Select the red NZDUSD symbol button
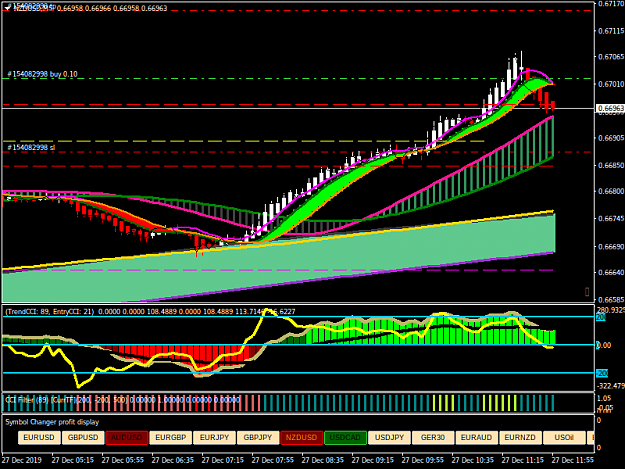 [302, 438]
